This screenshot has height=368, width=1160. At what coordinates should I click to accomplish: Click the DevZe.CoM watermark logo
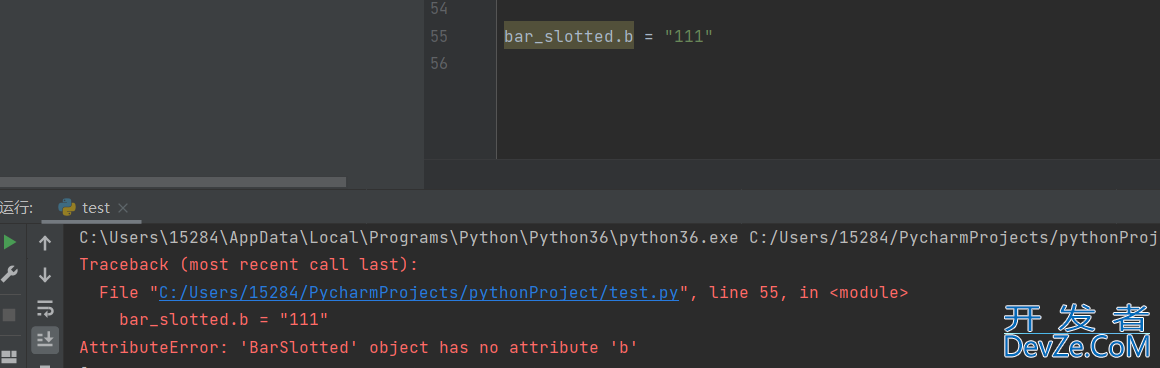(x=1076, y=332)
